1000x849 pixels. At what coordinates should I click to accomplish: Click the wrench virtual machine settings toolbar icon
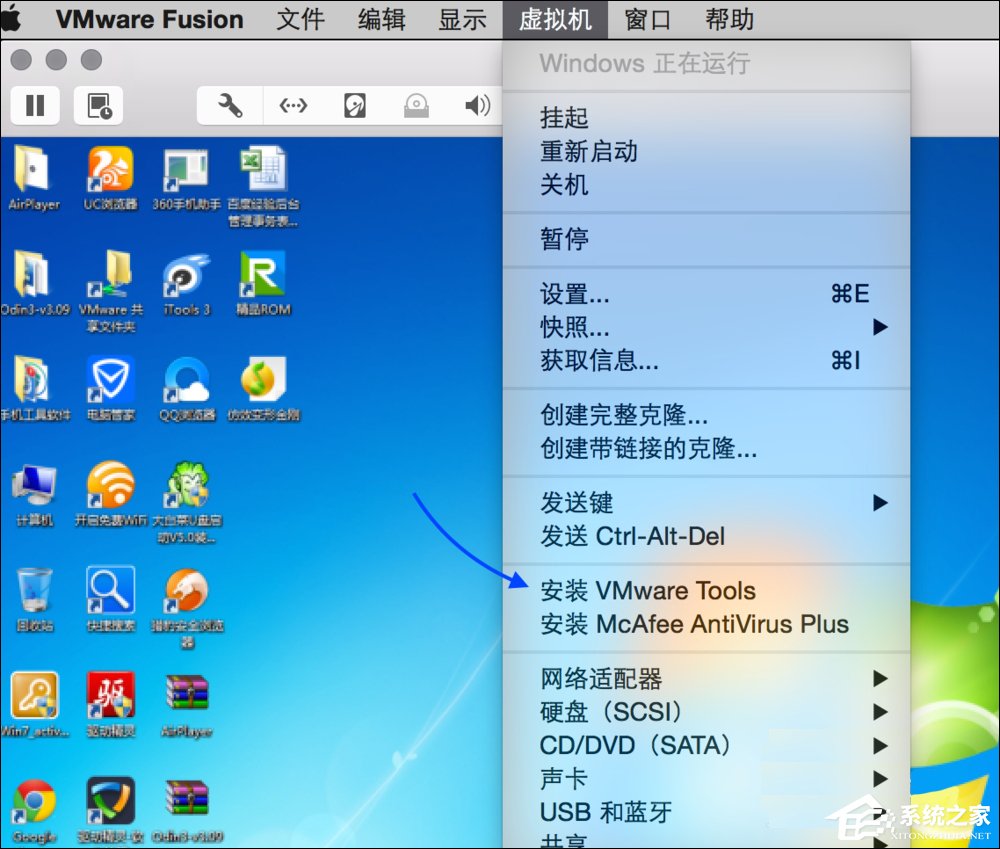(x=228, y=105)
